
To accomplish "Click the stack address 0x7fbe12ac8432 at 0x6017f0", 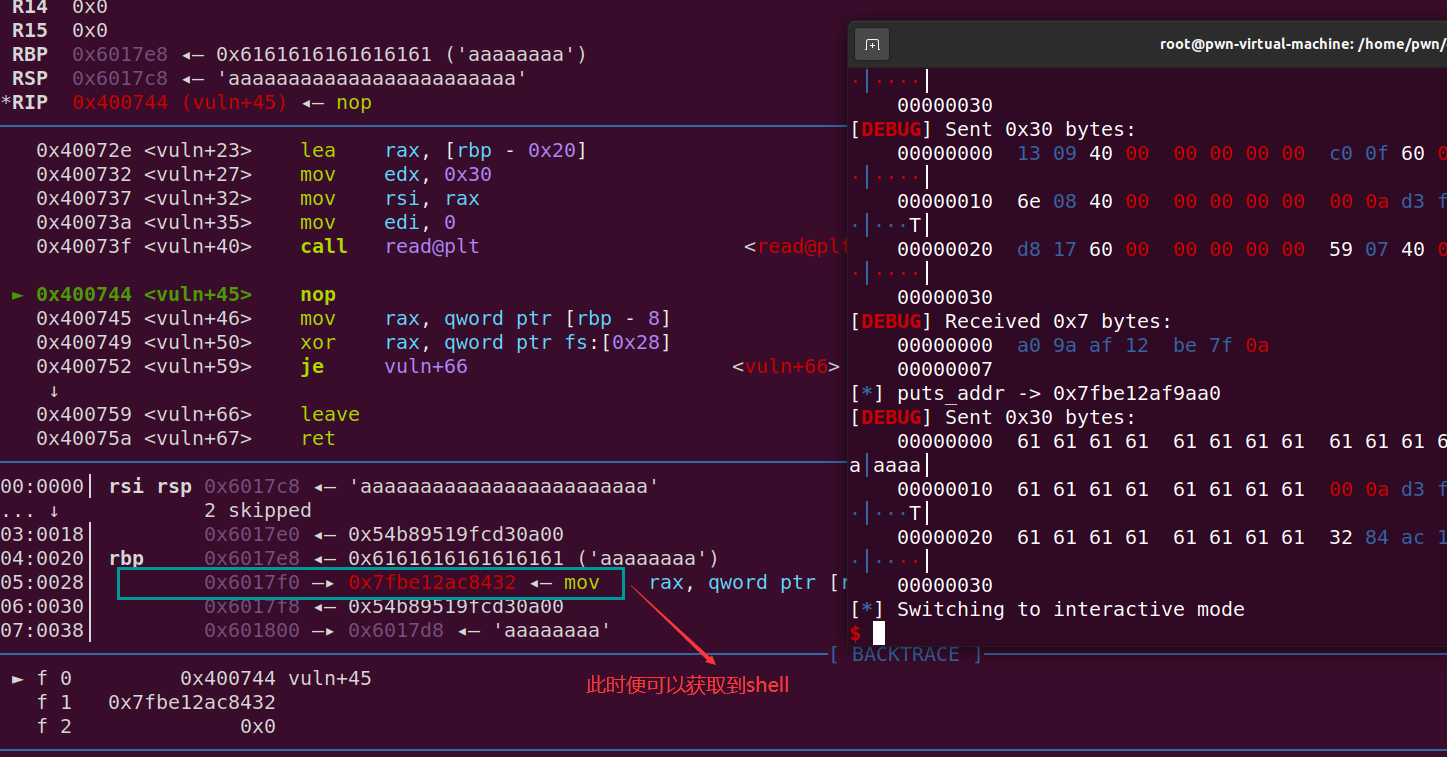I will [432, 582].
